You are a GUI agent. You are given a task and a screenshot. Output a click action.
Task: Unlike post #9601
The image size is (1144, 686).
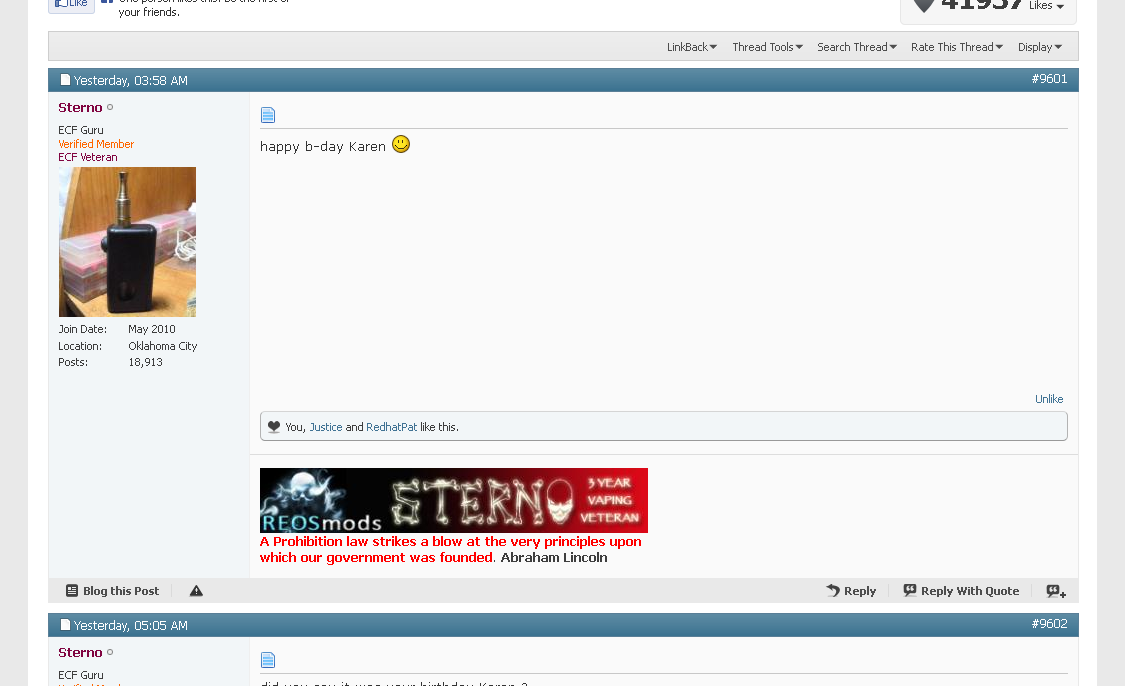[1049, 399]
